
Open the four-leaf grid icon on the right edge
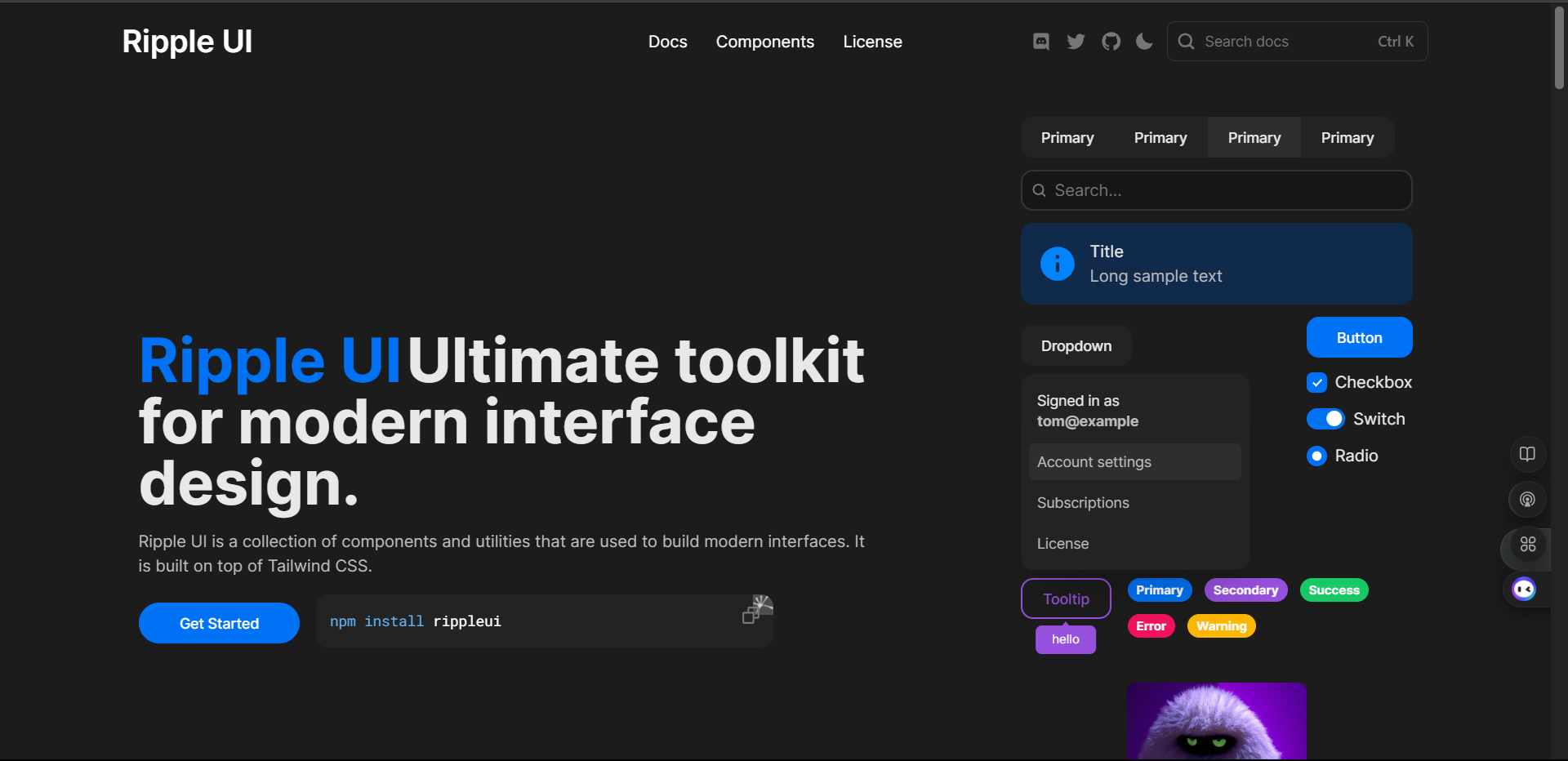click(x=1528, y=545)
